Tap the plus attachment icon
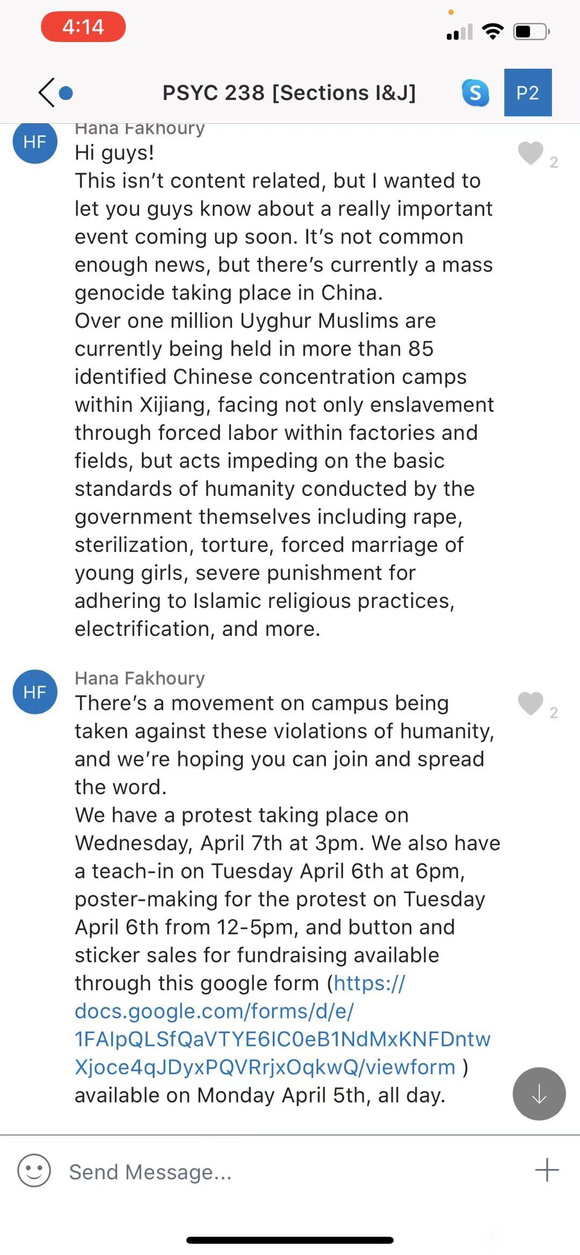The image size is (580, 1255). click(546, 1171)
